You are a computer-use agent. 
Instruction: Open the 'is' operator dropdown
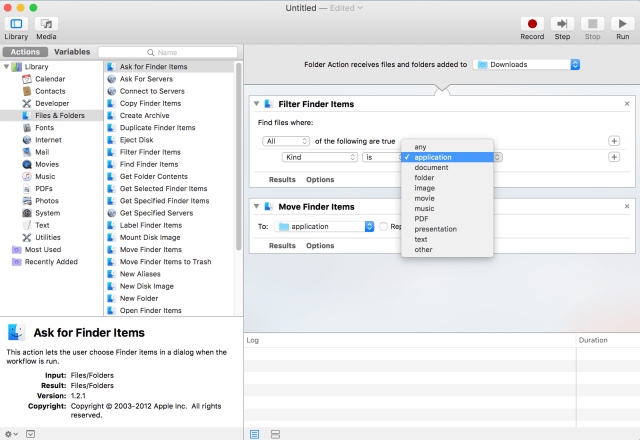point(382,157)
